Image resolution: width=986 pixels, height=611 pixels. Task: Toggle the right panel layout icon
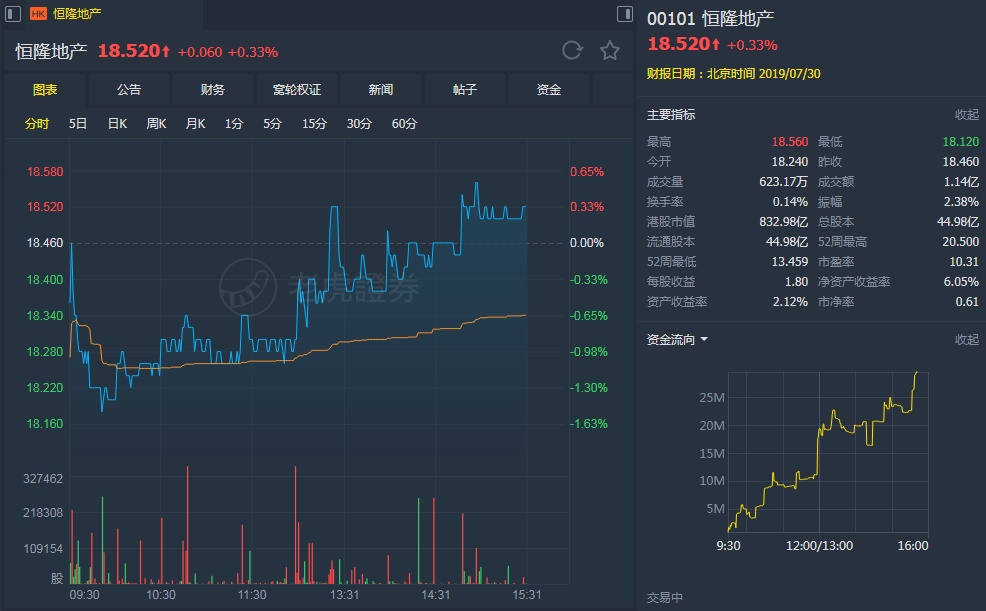(x=624, y=13)
